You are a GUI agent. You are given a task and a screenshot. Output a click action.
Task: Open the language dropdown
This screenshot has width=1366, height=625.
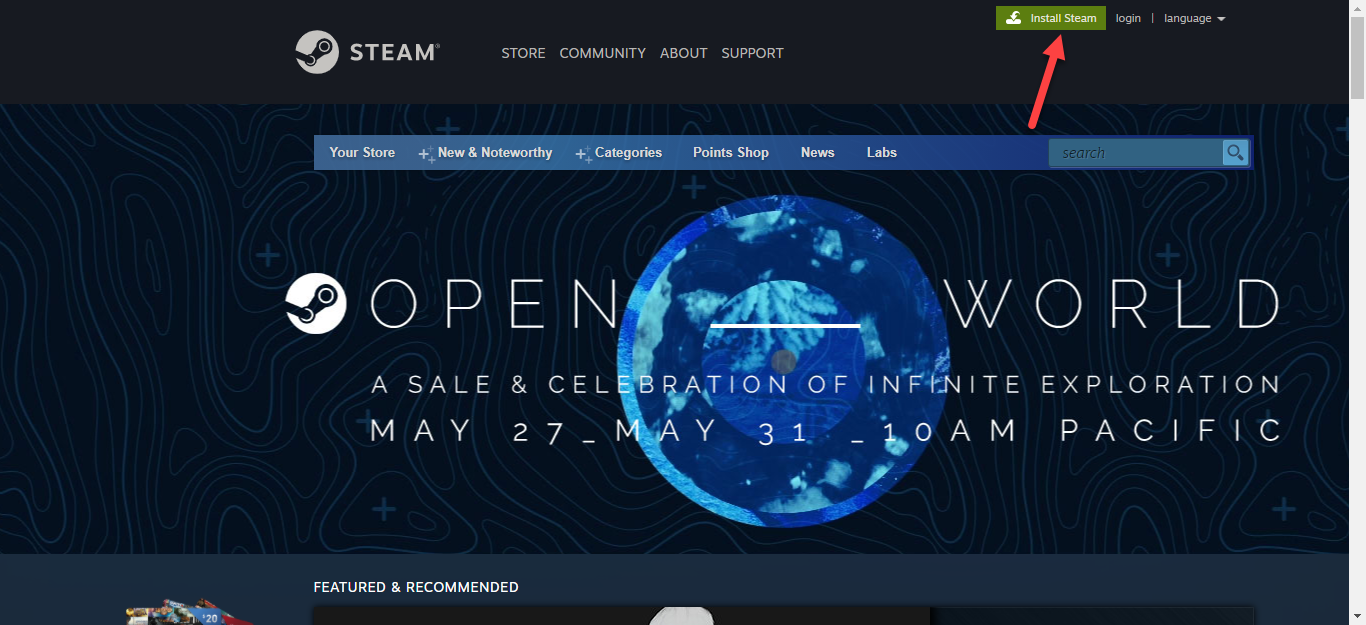pos(1194,18)
